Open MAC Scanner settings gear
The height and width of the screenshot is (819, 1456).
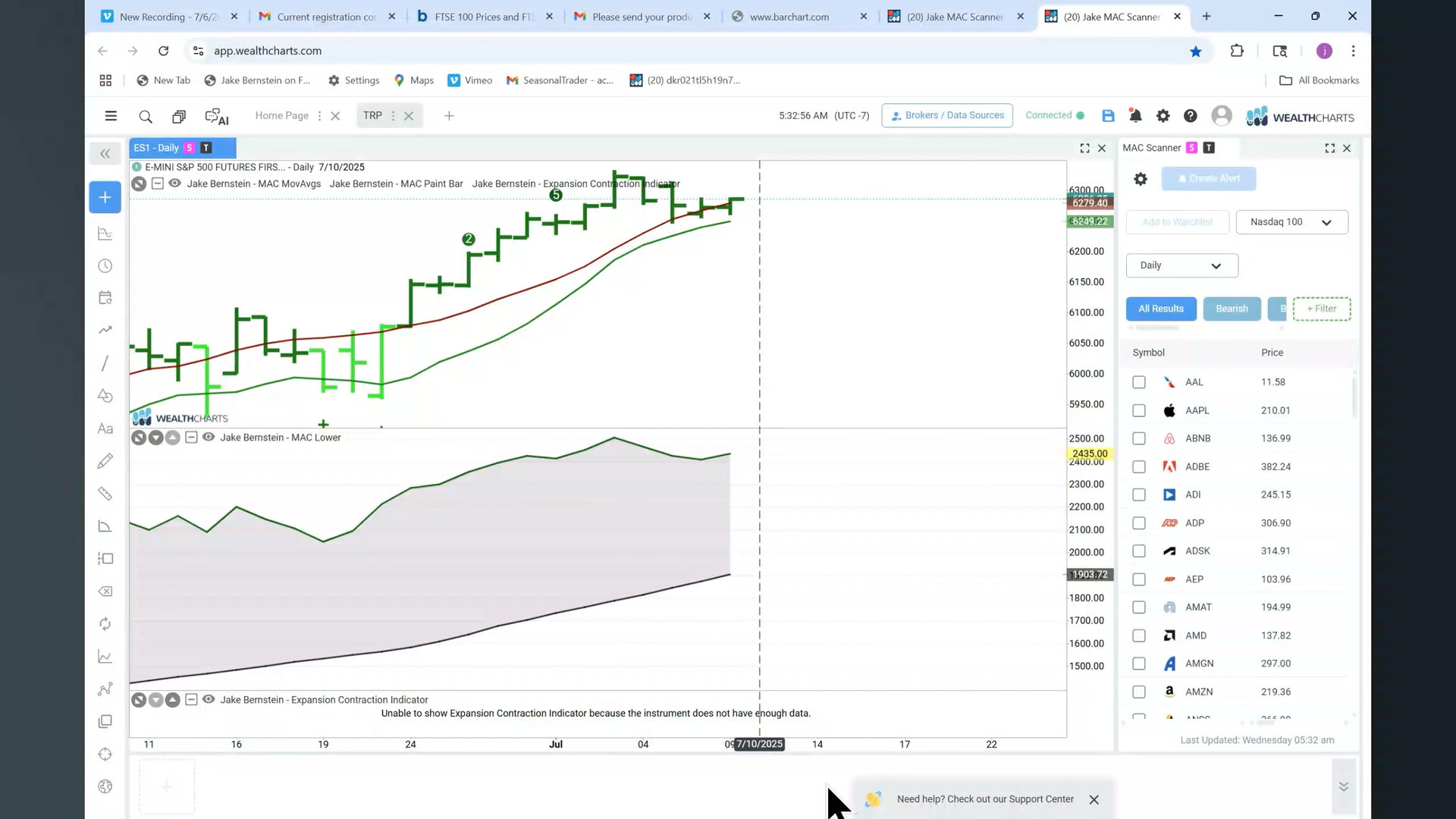[1141, 179]
